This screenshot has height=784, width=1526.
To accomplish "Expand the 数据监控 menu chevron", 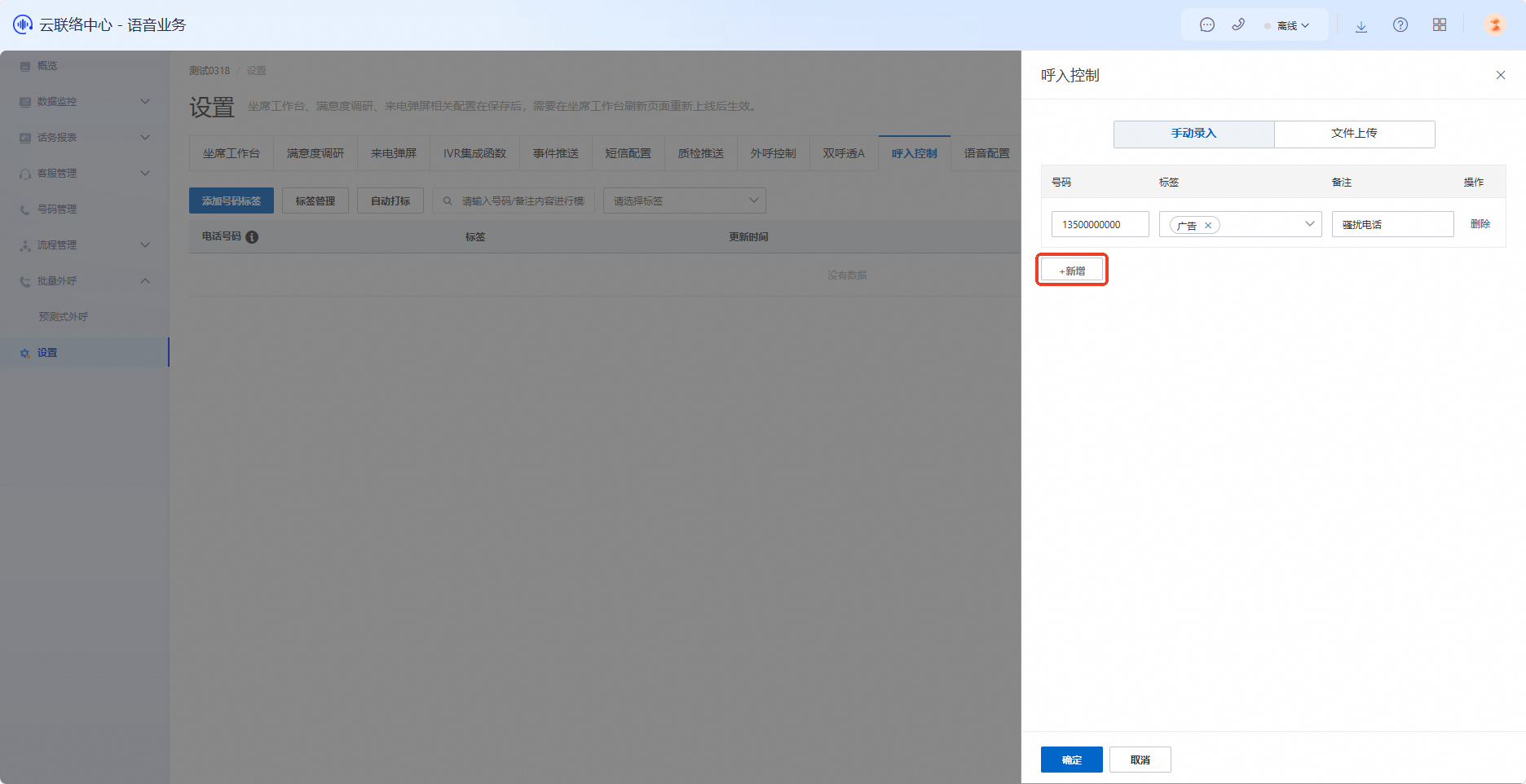I will 145,102.
